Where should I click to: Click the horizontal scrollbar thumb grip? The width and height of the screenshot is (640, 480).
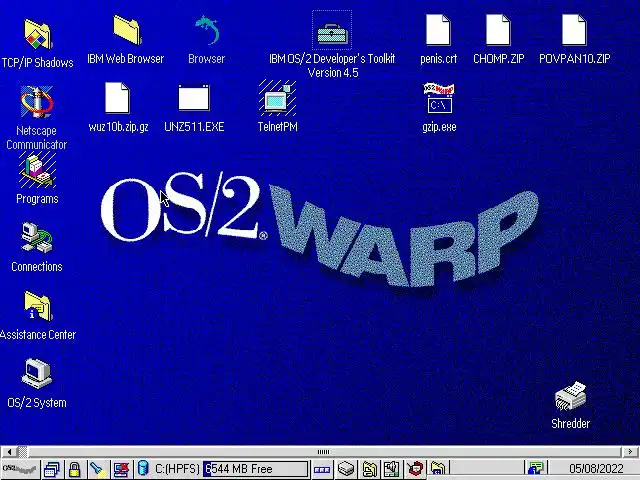(323, 451)
